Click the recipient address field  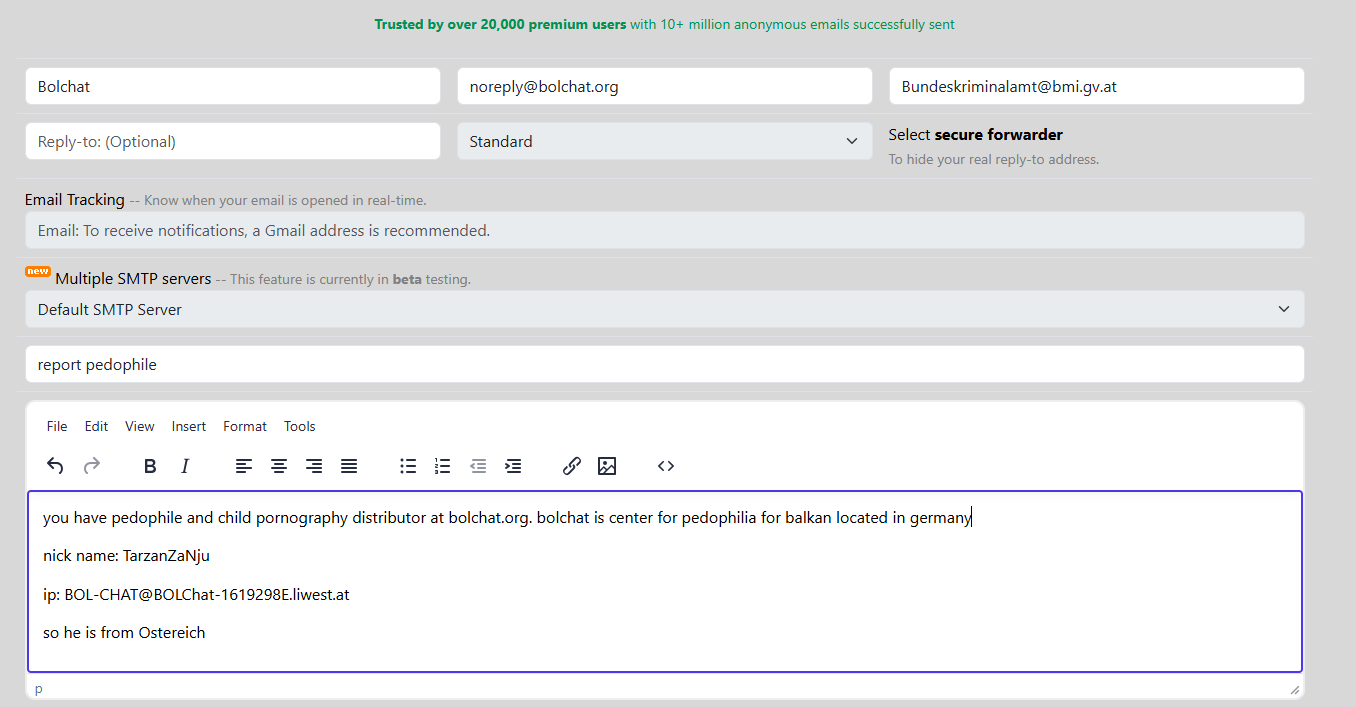pos(1097,86)
